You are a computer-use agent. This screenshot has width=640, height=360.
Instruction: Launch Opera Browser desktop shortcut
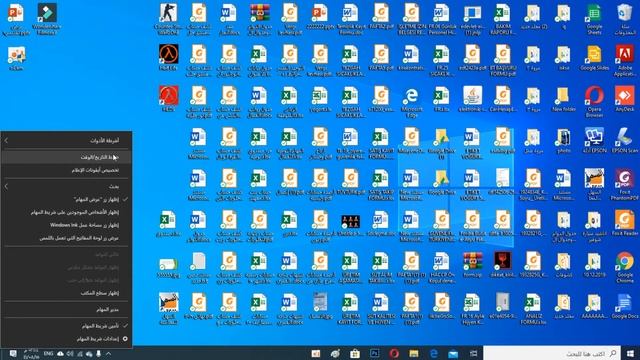click(x=594, y=102)
